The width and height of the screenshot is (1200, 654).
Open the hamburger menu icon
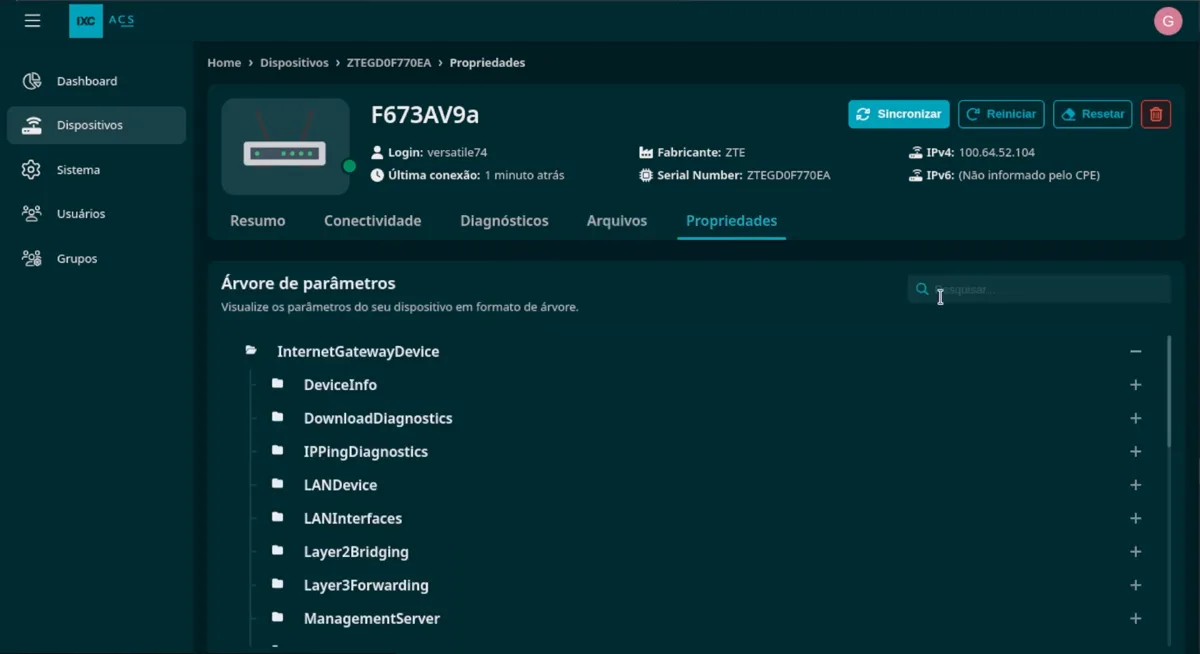[32, 20]
